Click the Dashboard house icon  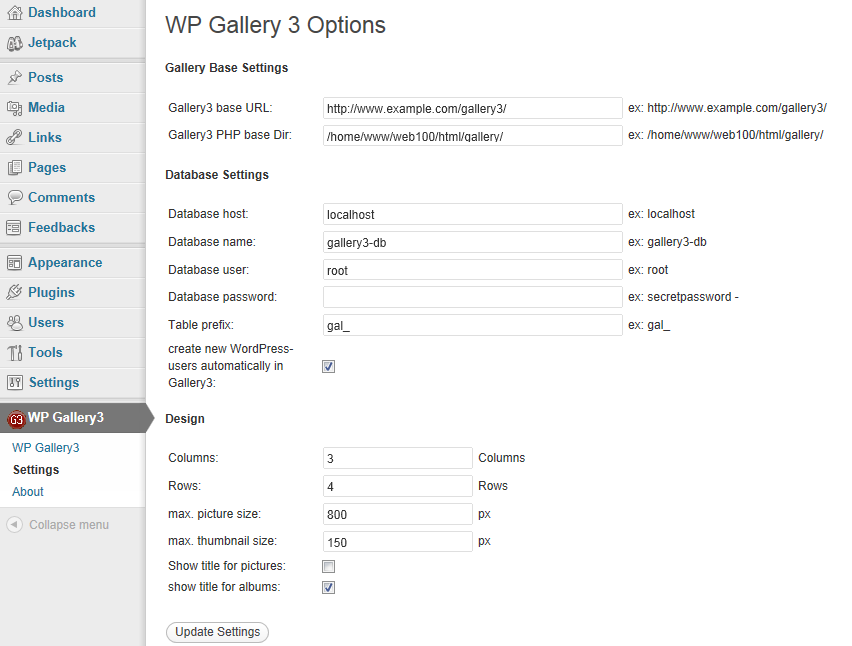pyautogui.click(x=15, y=12)
